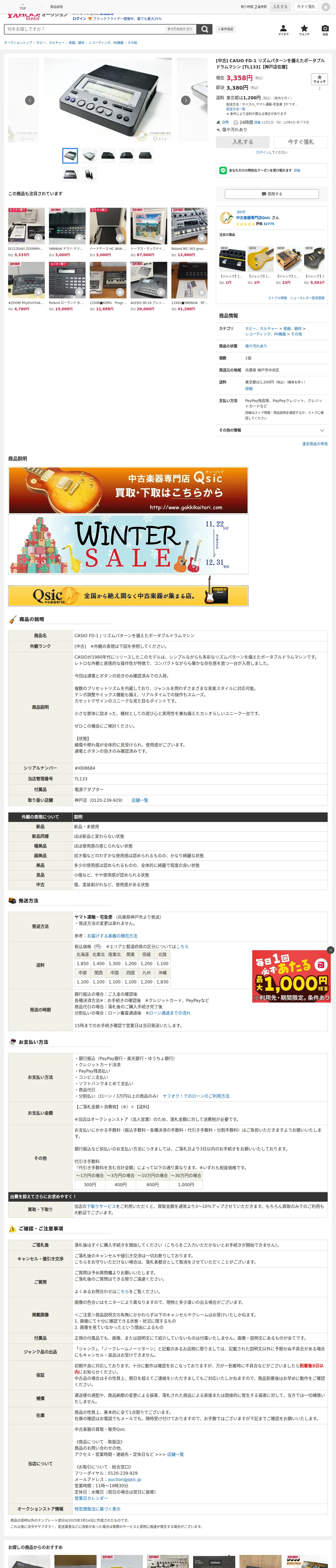Viewport: 336px width, 1568px height.
Task: Click the large 入札する bid button
Action: coord(243,142)
